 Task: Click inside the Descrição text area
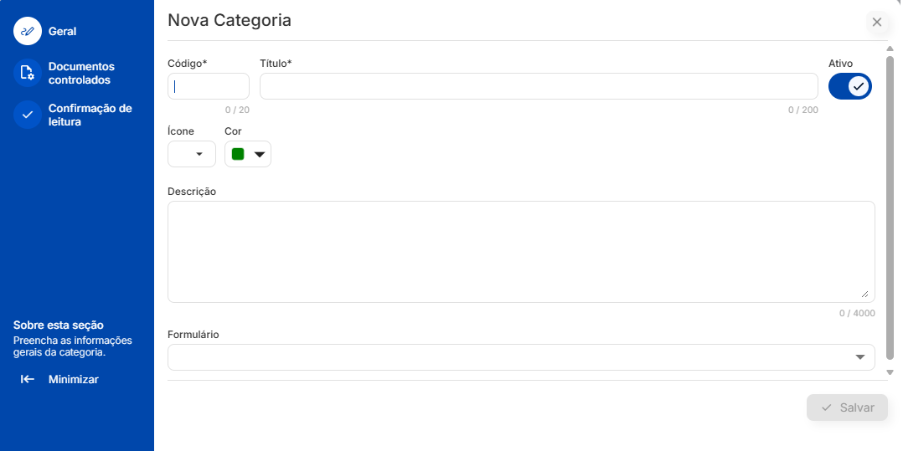(x=520, y=251)
